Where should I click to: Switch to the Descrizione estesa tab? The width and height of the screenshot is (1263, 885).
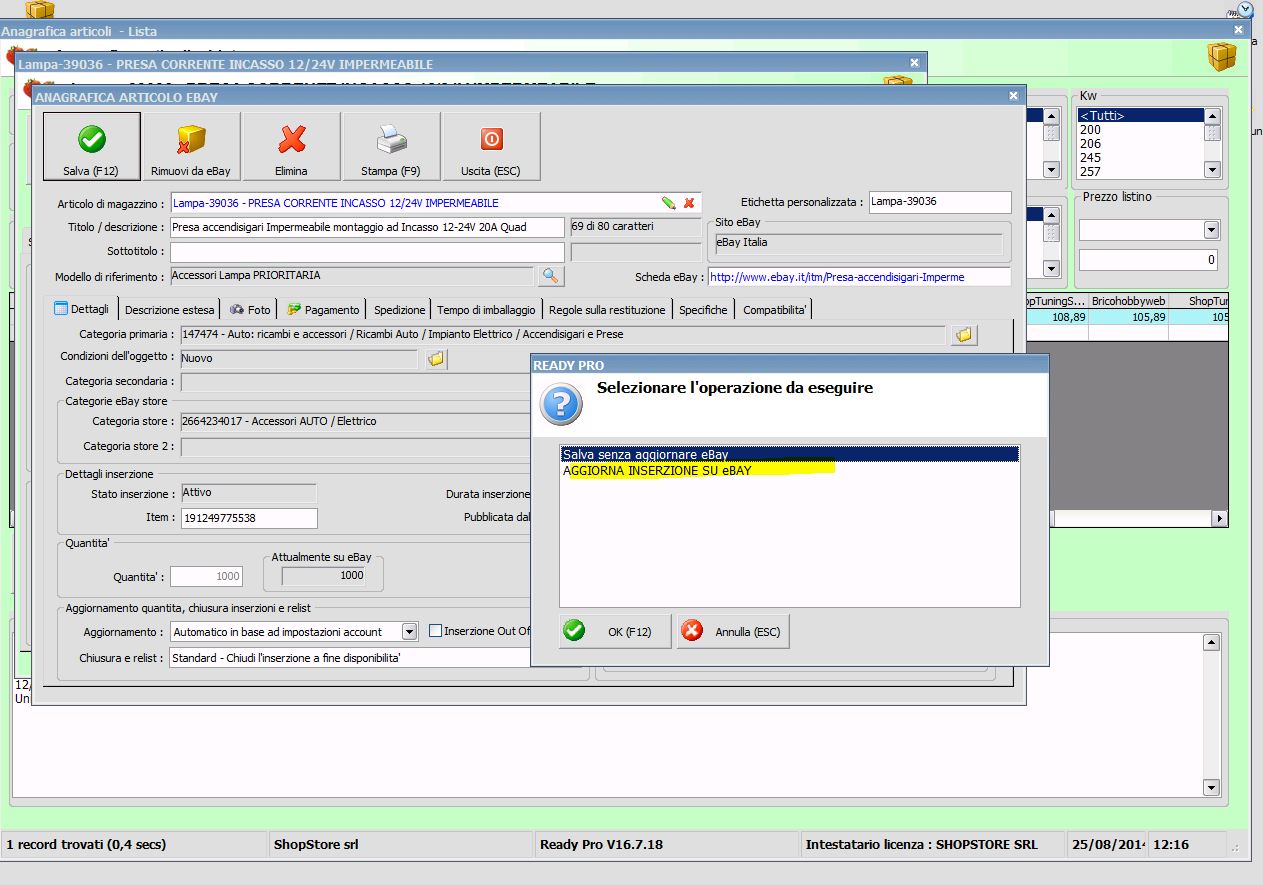click(169, 310)
